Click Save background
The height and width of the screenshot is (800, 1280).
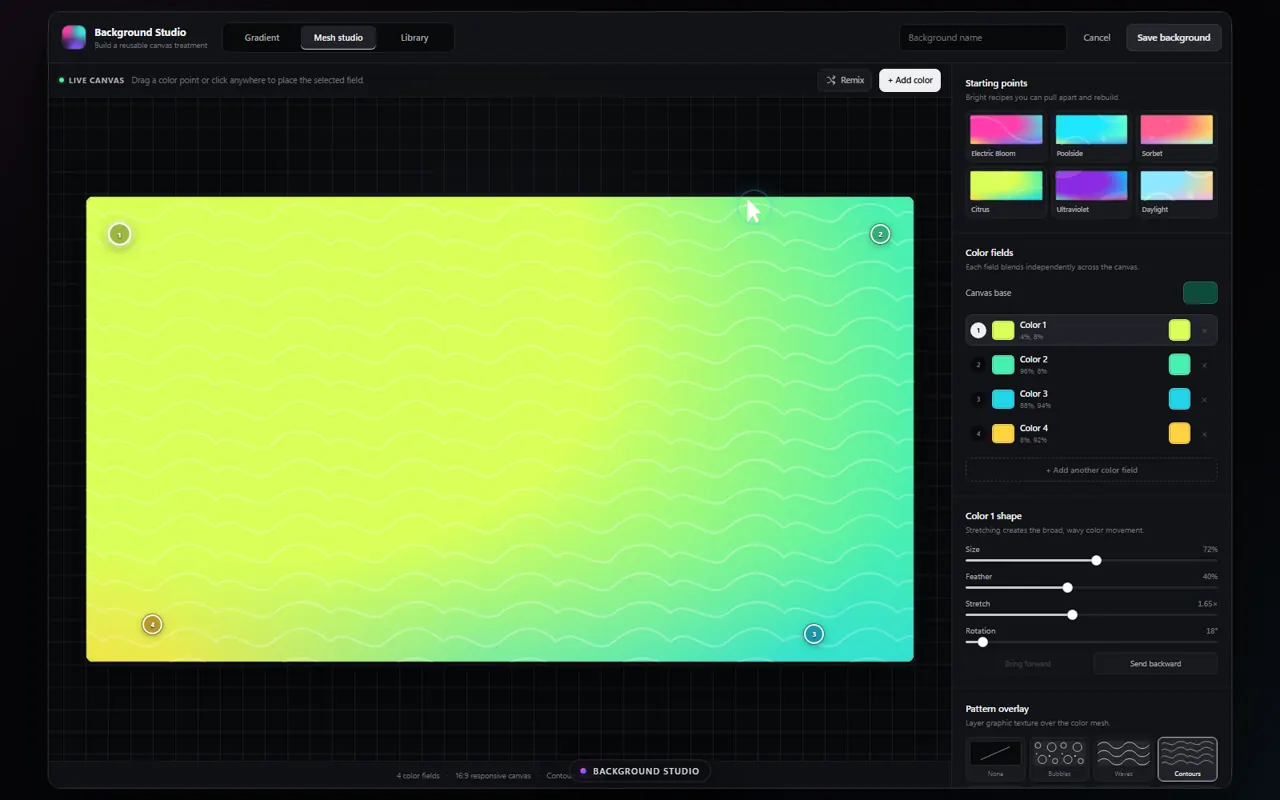coord(1173,38)
